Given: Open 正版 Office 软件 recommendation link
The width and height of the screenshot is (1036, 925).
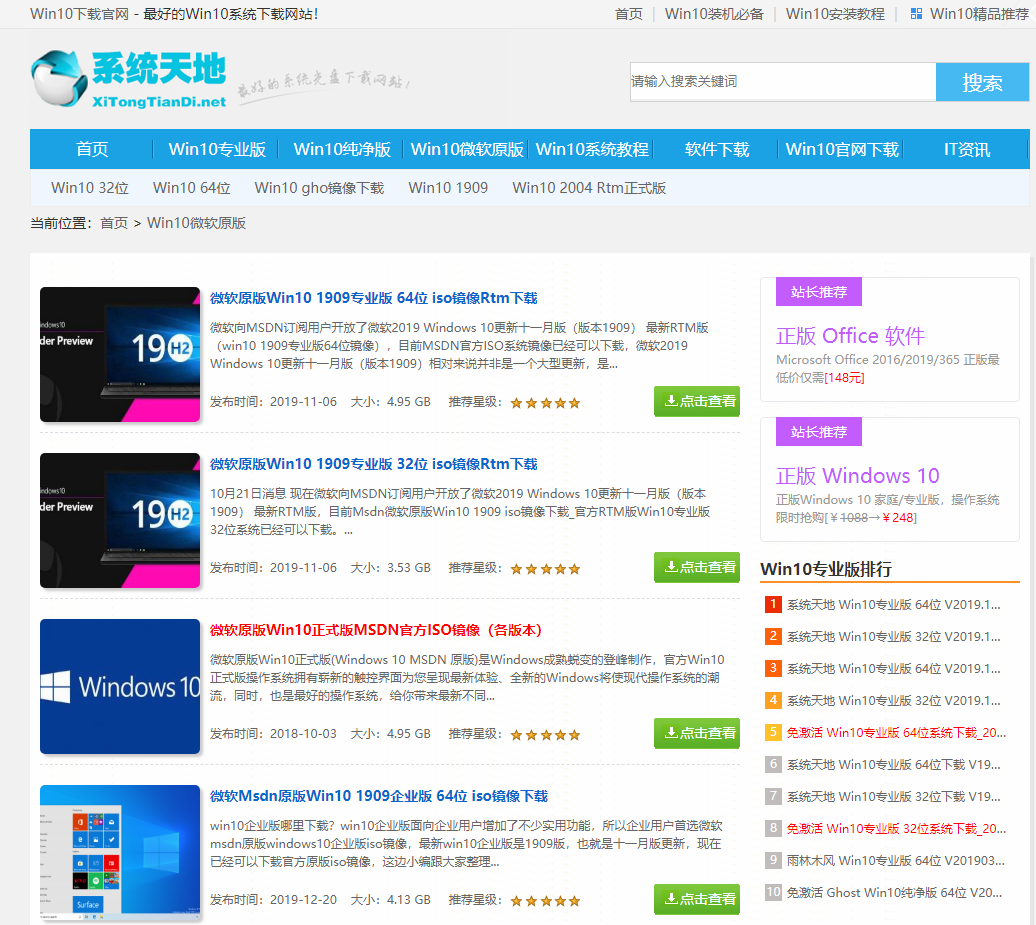Looking at the screenshot, I should click(x=850, y=336).
